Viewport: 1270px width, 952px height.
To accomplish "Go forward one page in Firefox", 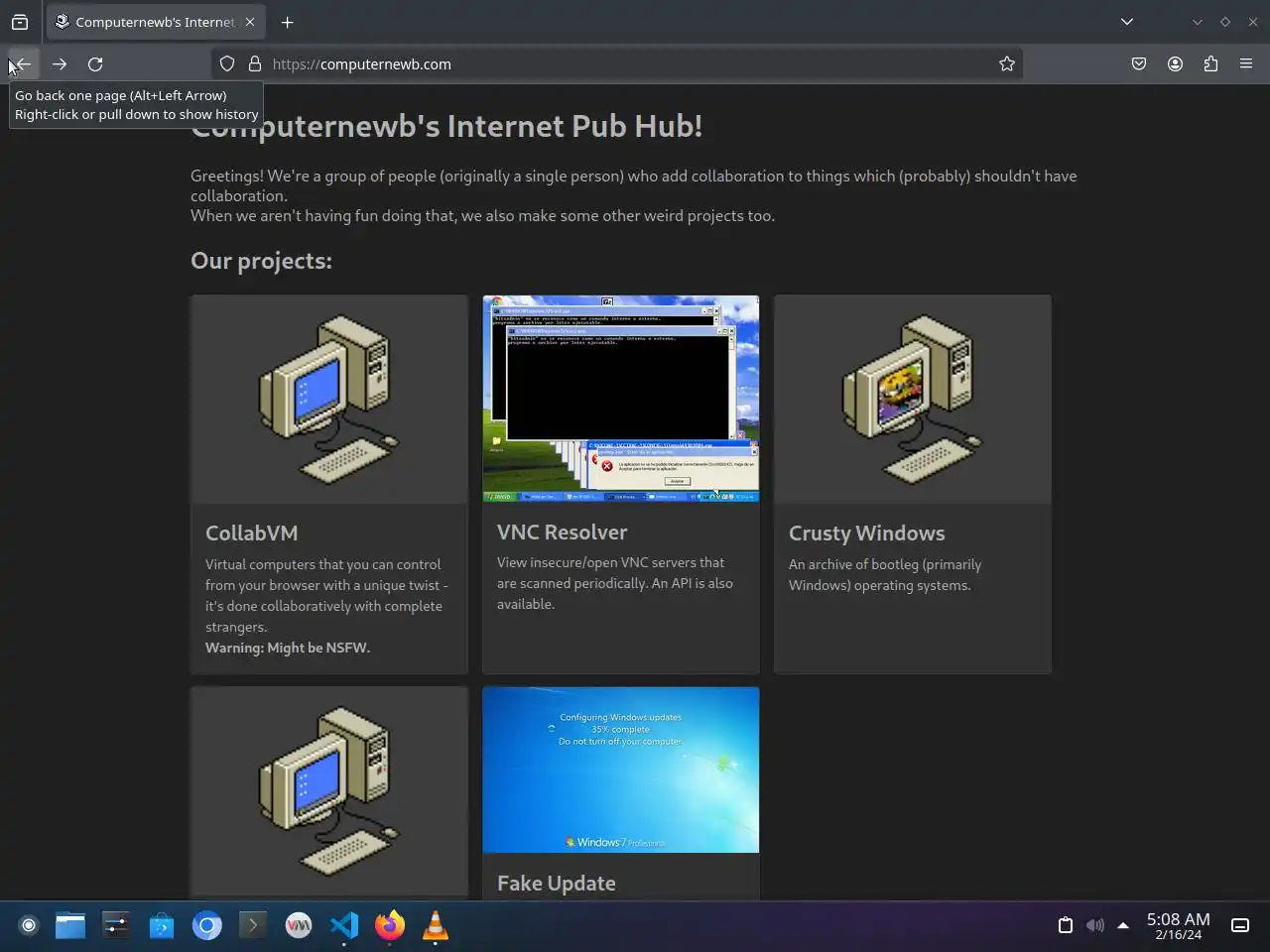I will click(60, 63).
